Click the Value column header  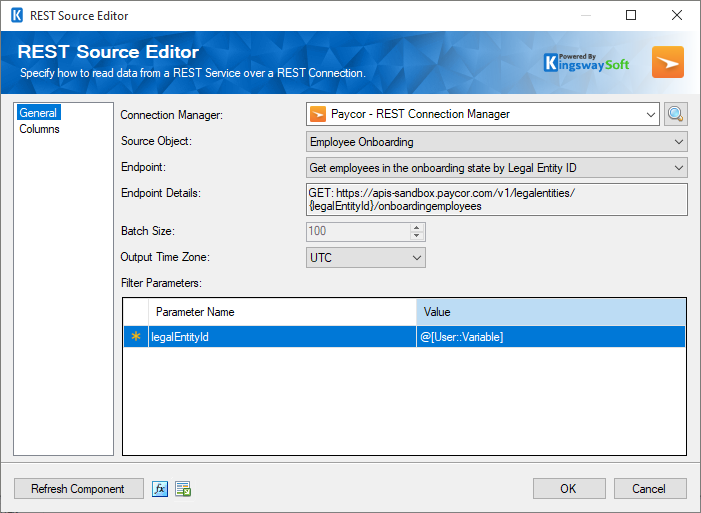[x=551, y=312]
